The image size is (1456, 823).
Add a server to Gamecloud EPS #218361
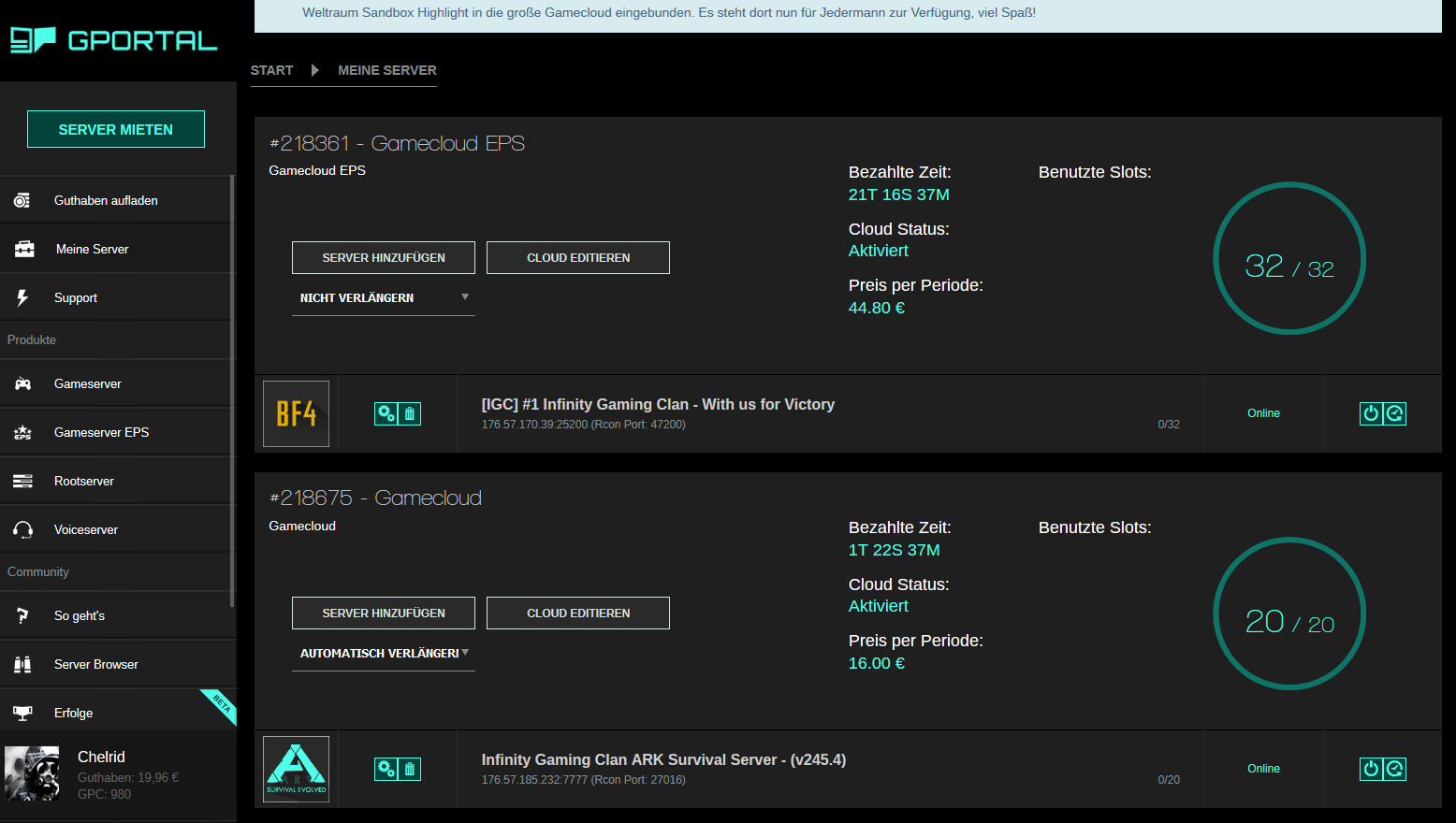(384, 257)
